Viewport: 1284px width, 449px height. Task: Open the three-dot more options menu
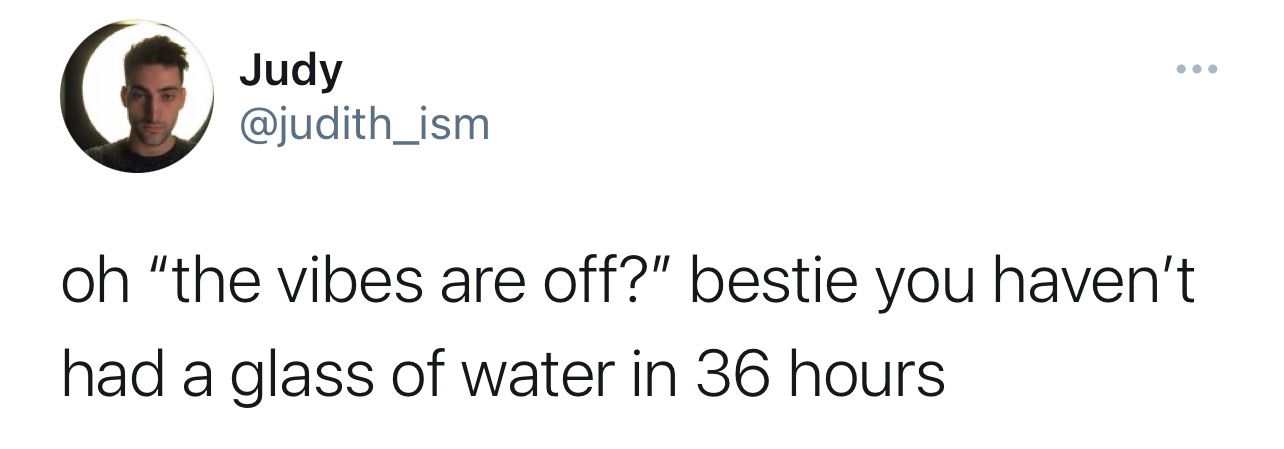(1198, 71)
